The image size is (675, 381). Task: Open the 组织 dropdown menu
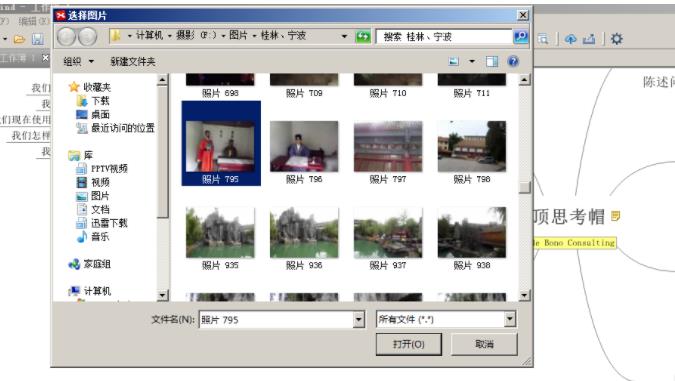click(x=78, y=62)
